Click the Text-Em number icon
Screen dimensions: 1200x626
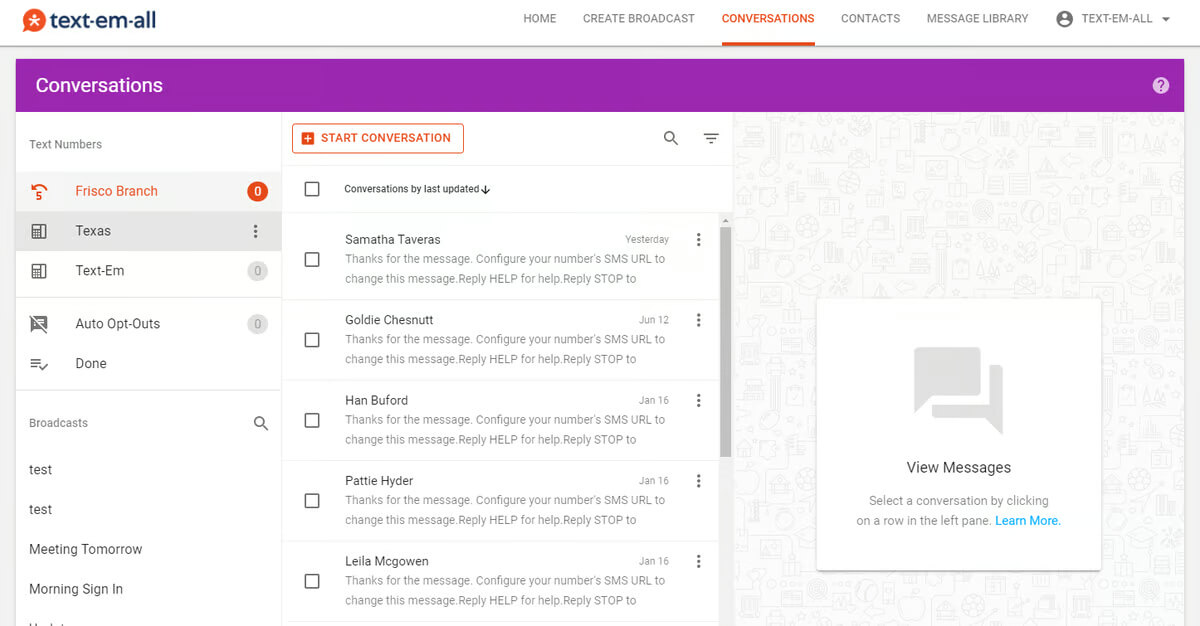coord(39,271)
